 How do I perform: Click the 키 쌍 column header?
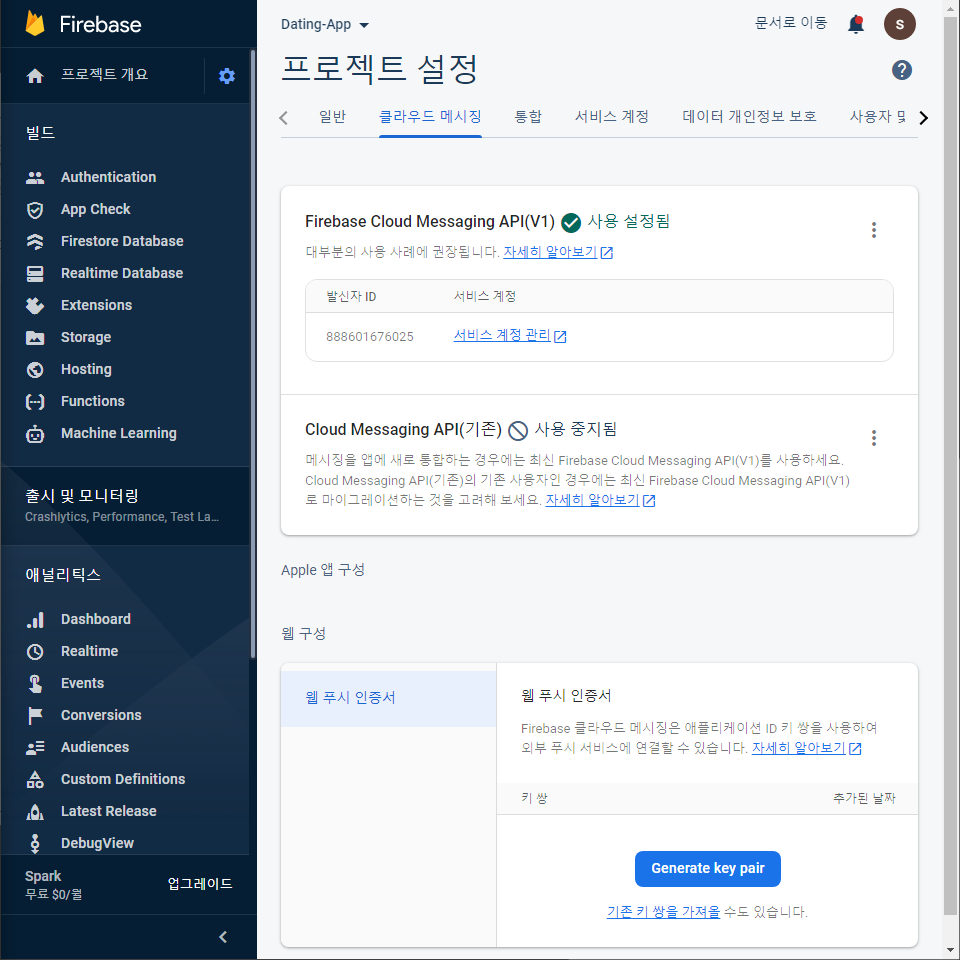(x=534, y=798)
